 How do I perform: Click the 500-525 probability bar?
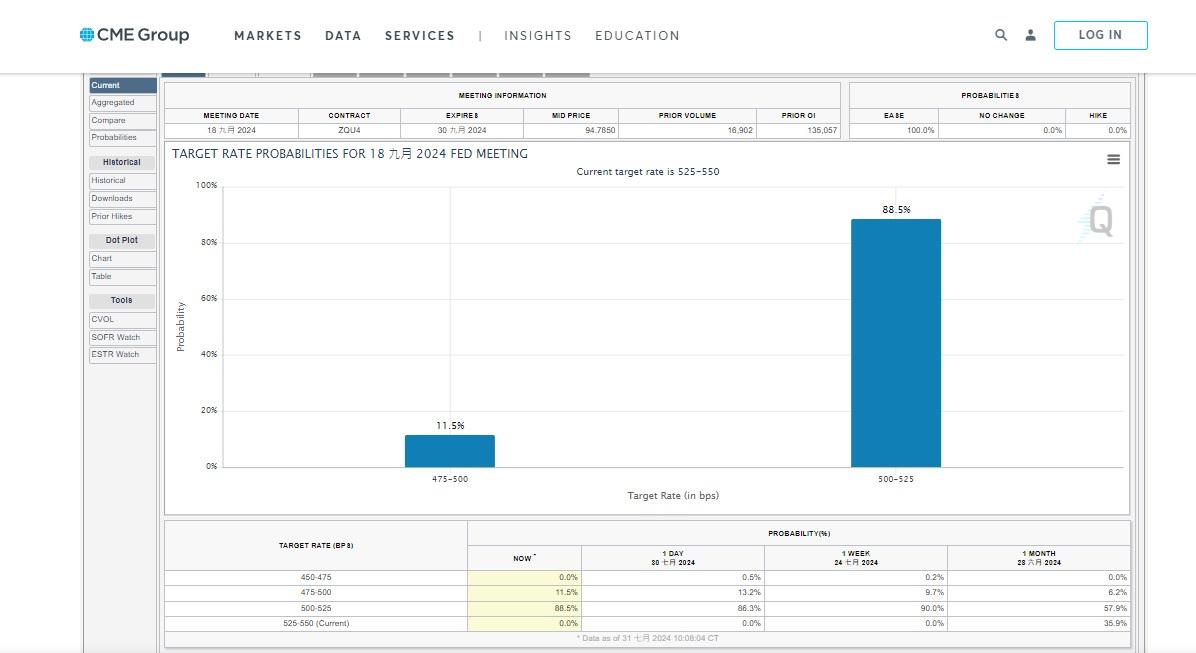coord(895,340)
